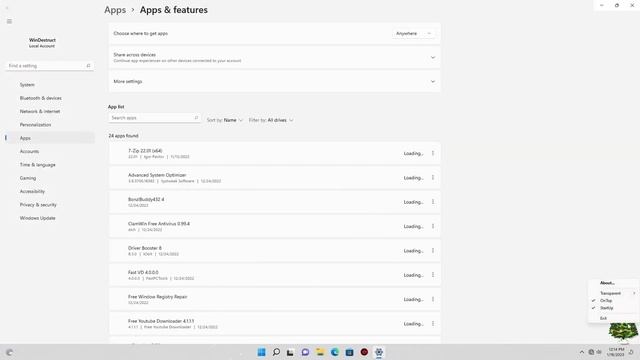Screen dimensions: 640x360
Task: Select Apps in the settings sidebar
Action: coord(50,138)
